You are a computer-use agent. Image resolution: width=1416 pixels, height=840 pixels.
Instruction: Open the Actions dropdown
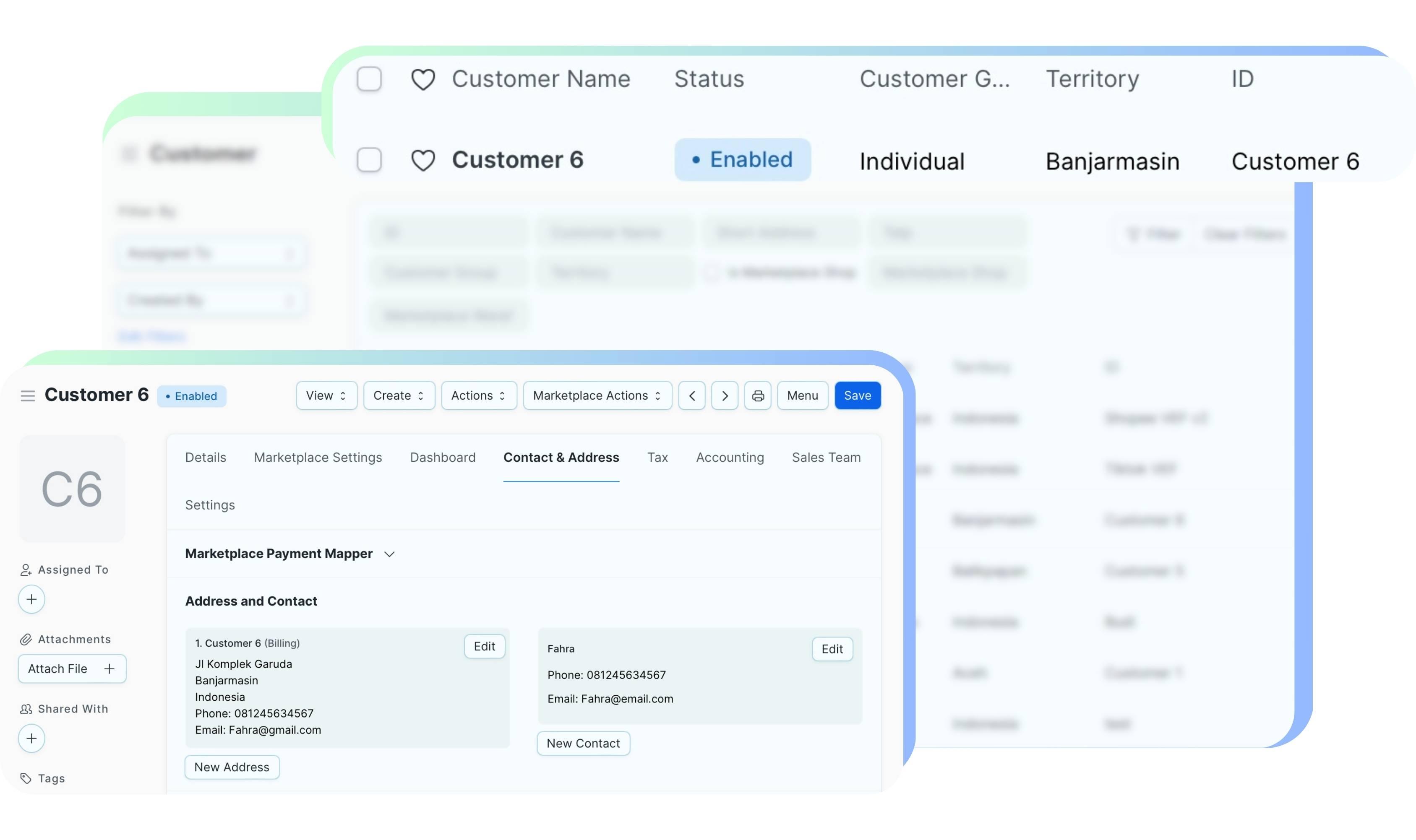pos(478,395)
